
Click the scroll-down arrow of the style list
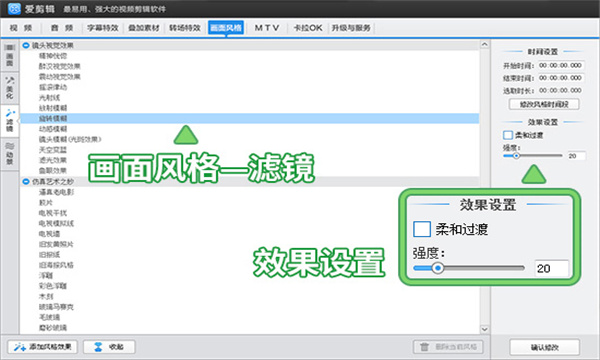point(484,329)
